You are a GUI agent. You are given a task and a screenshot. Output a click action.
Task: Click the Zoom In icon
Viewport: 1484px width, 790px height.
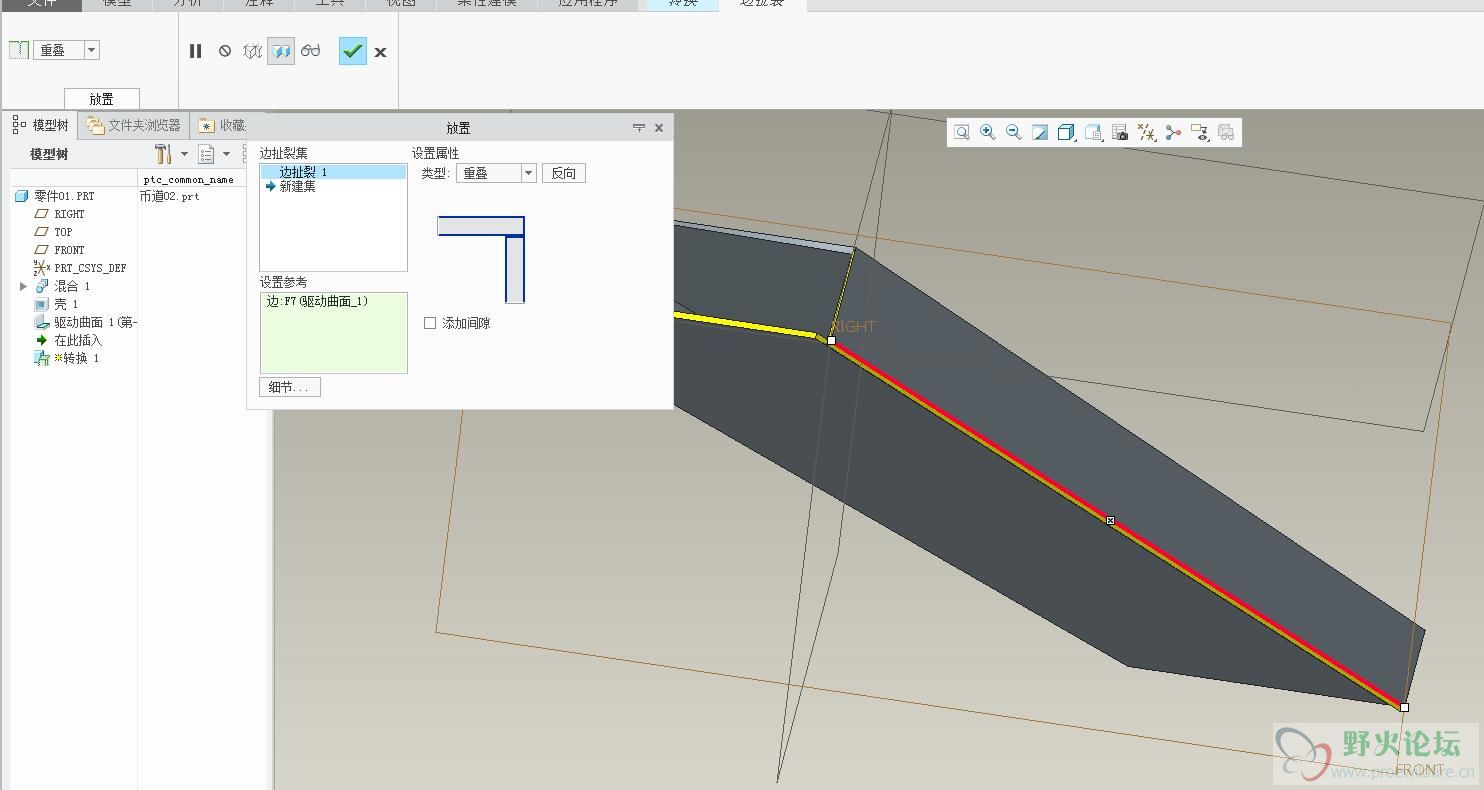coord(988,132)
